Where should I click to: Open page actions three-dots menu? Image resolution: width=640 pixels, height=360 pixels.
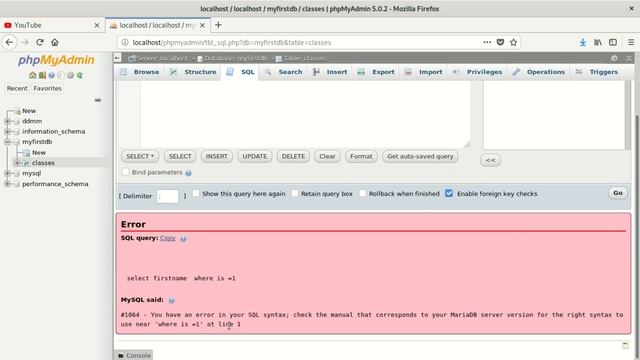click(487, 42)
